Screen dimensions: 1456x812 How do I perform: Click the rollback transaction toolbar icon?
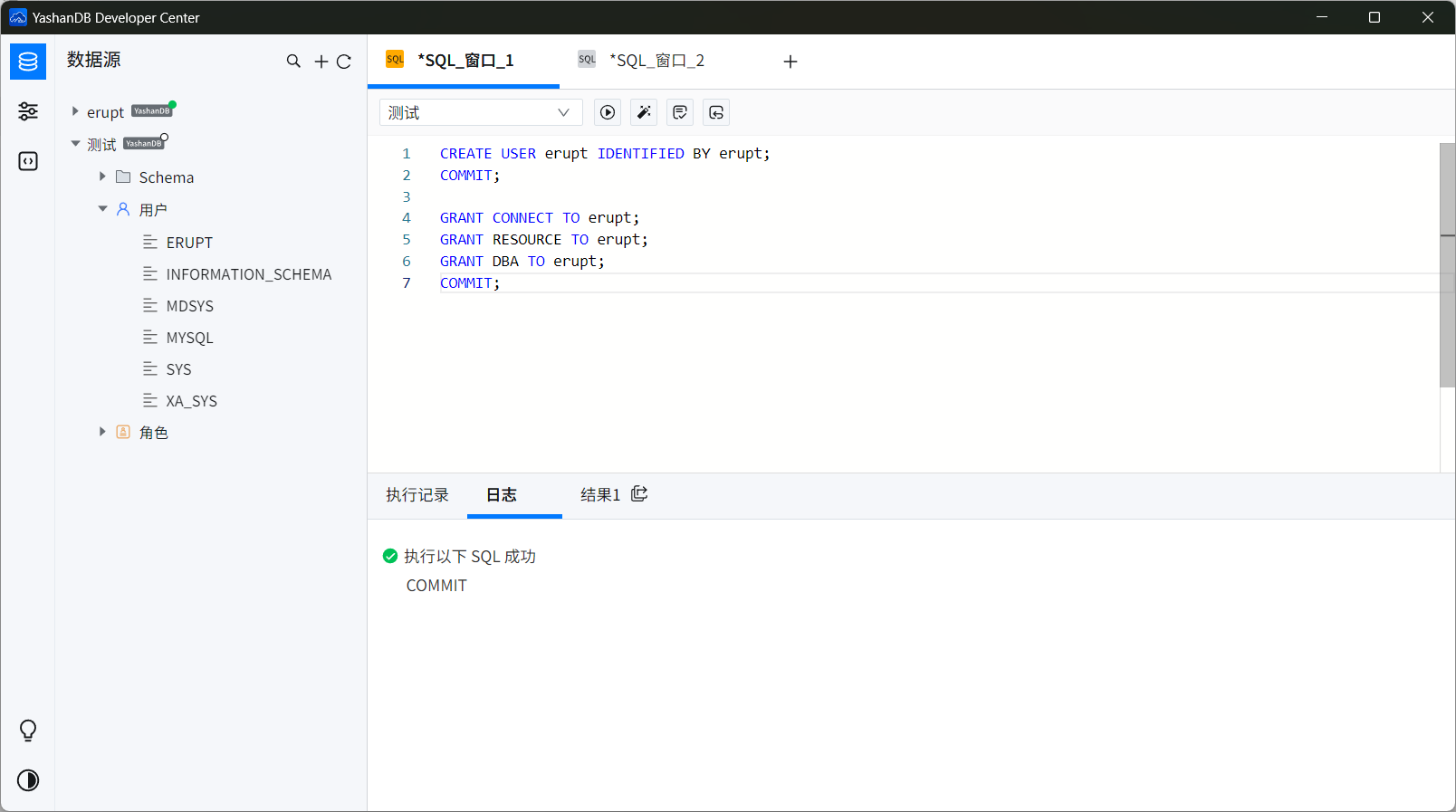tap(716, 112)
